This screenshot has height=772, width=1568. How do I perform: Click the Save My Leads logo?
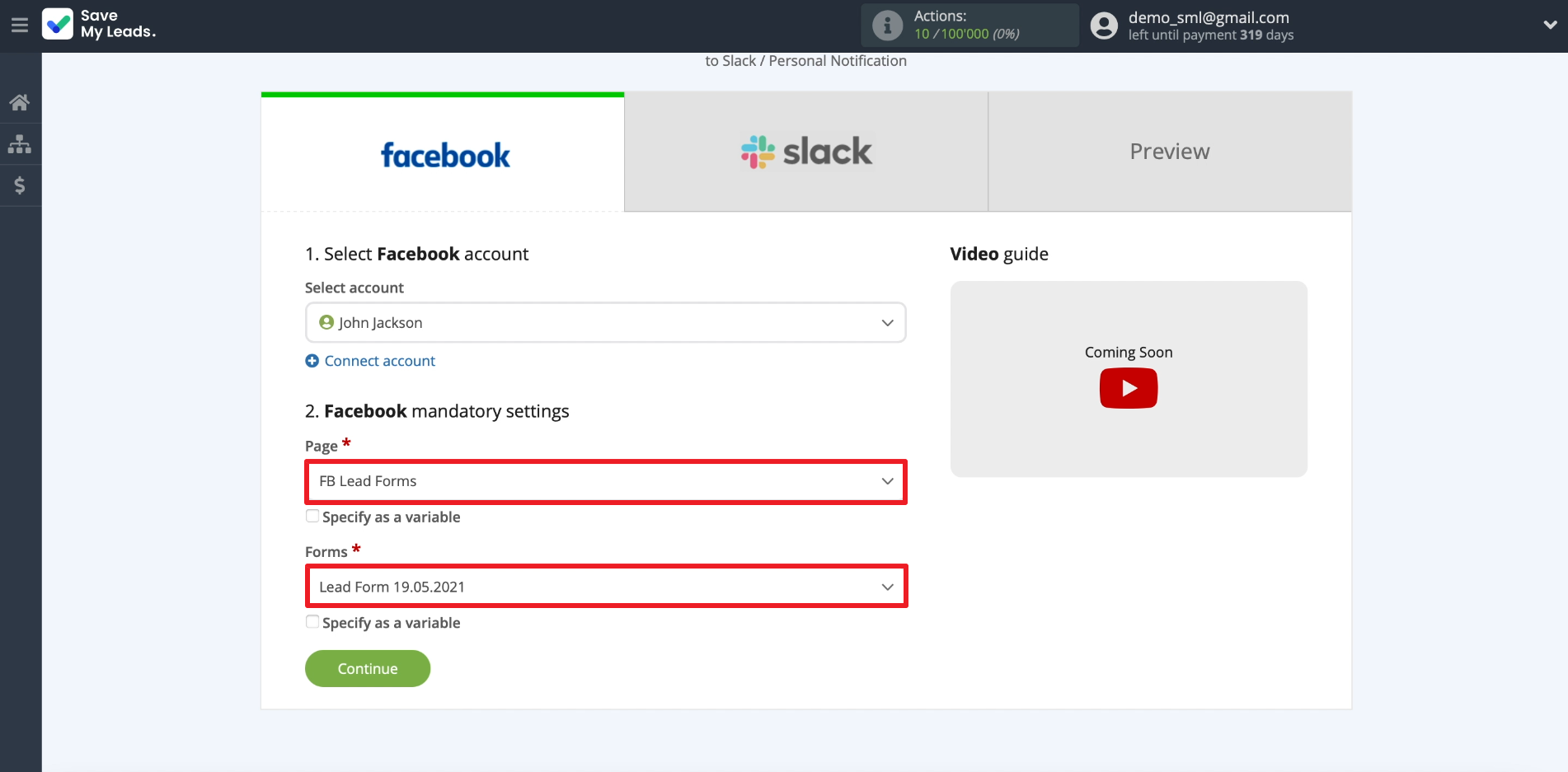(99, 24)
